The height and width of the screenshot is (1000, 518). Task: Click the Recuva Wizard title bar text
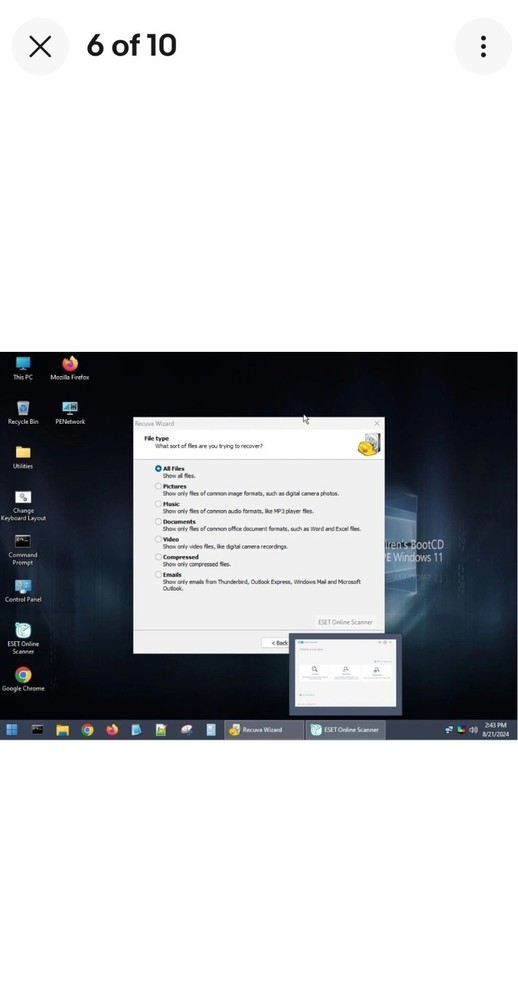[154, 423]
